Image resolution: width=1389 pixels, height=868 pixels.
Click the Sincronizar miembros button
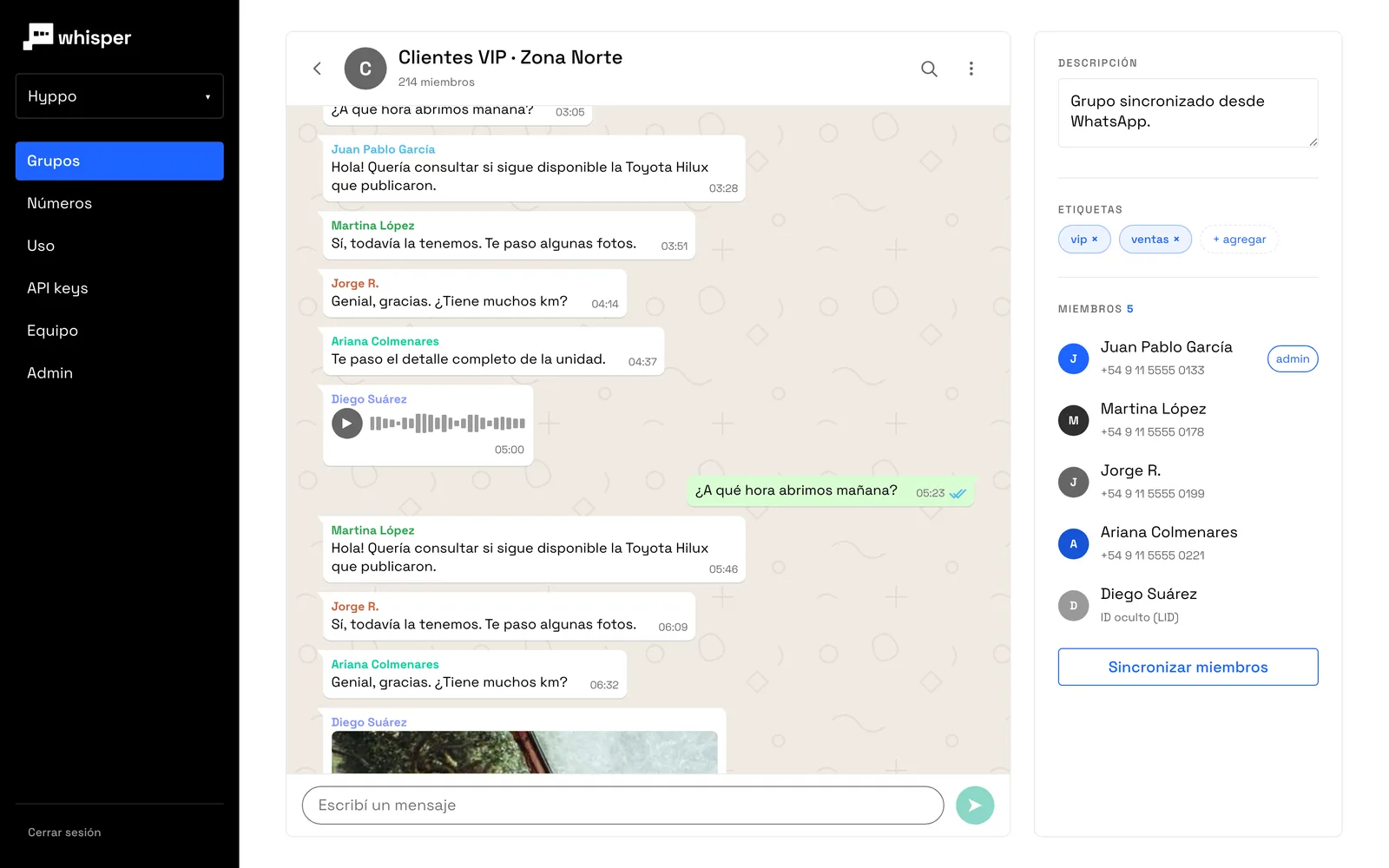pyautogui.click(x=1188, y=667)
